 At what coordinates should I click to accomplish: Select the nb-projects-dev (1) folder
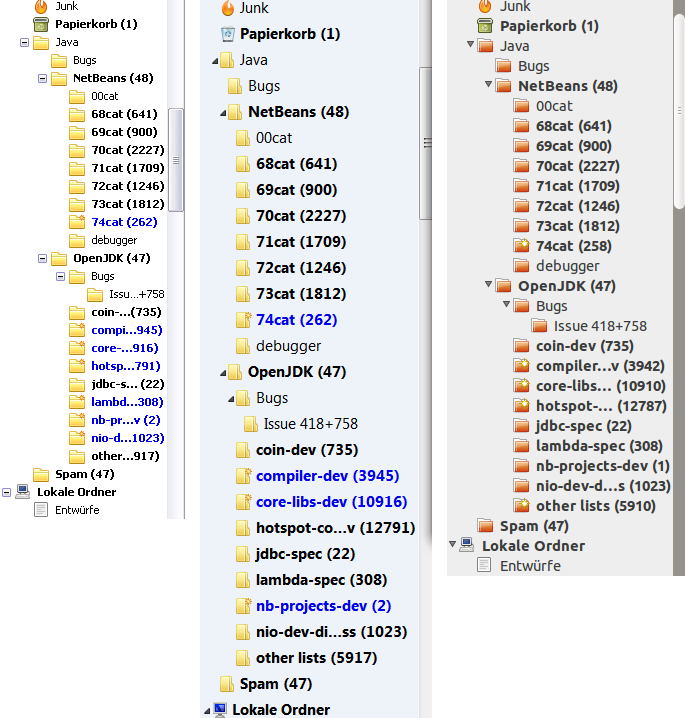(603, 466)
